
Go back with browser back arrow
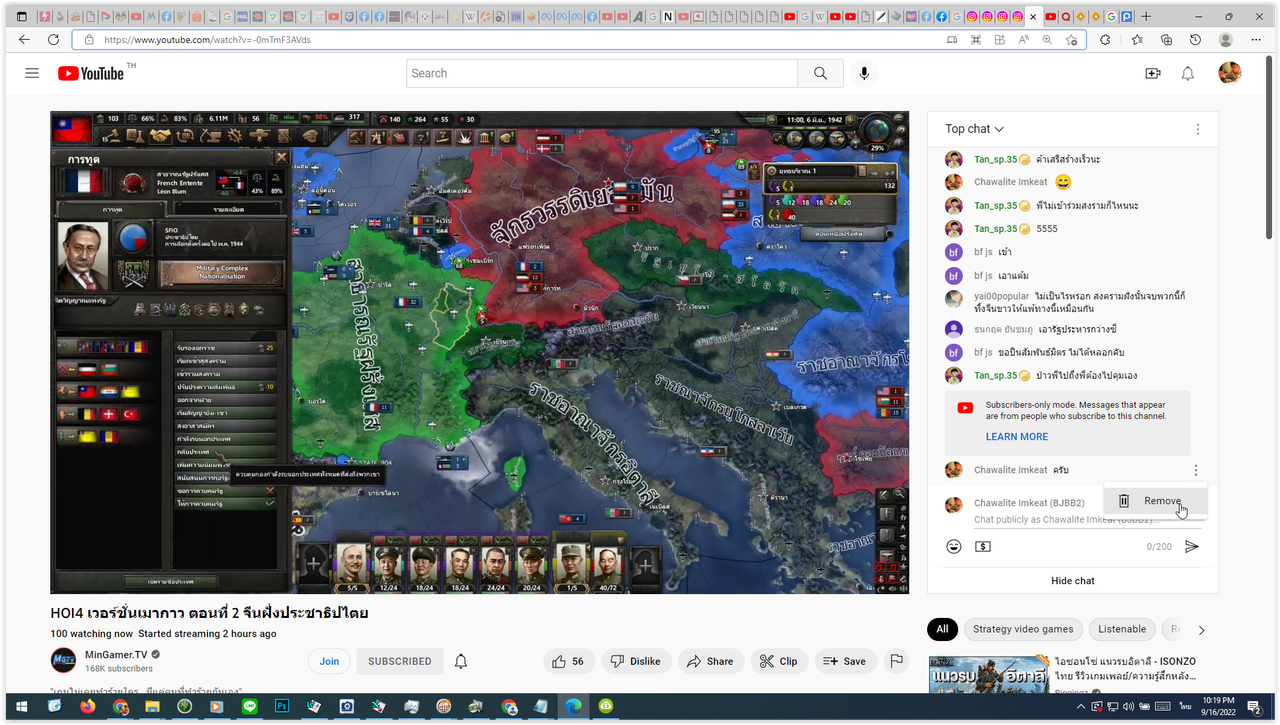pos(24,40)
